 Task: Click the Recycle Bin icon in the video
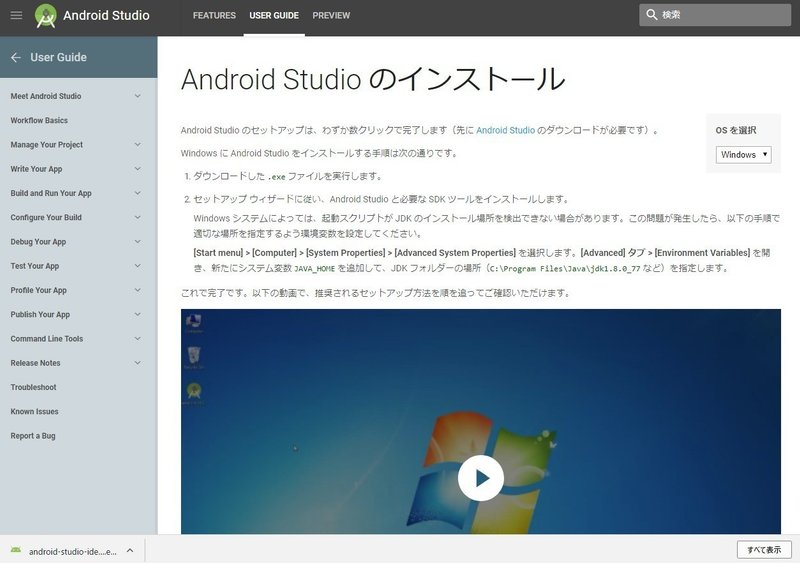click(194, 357)
